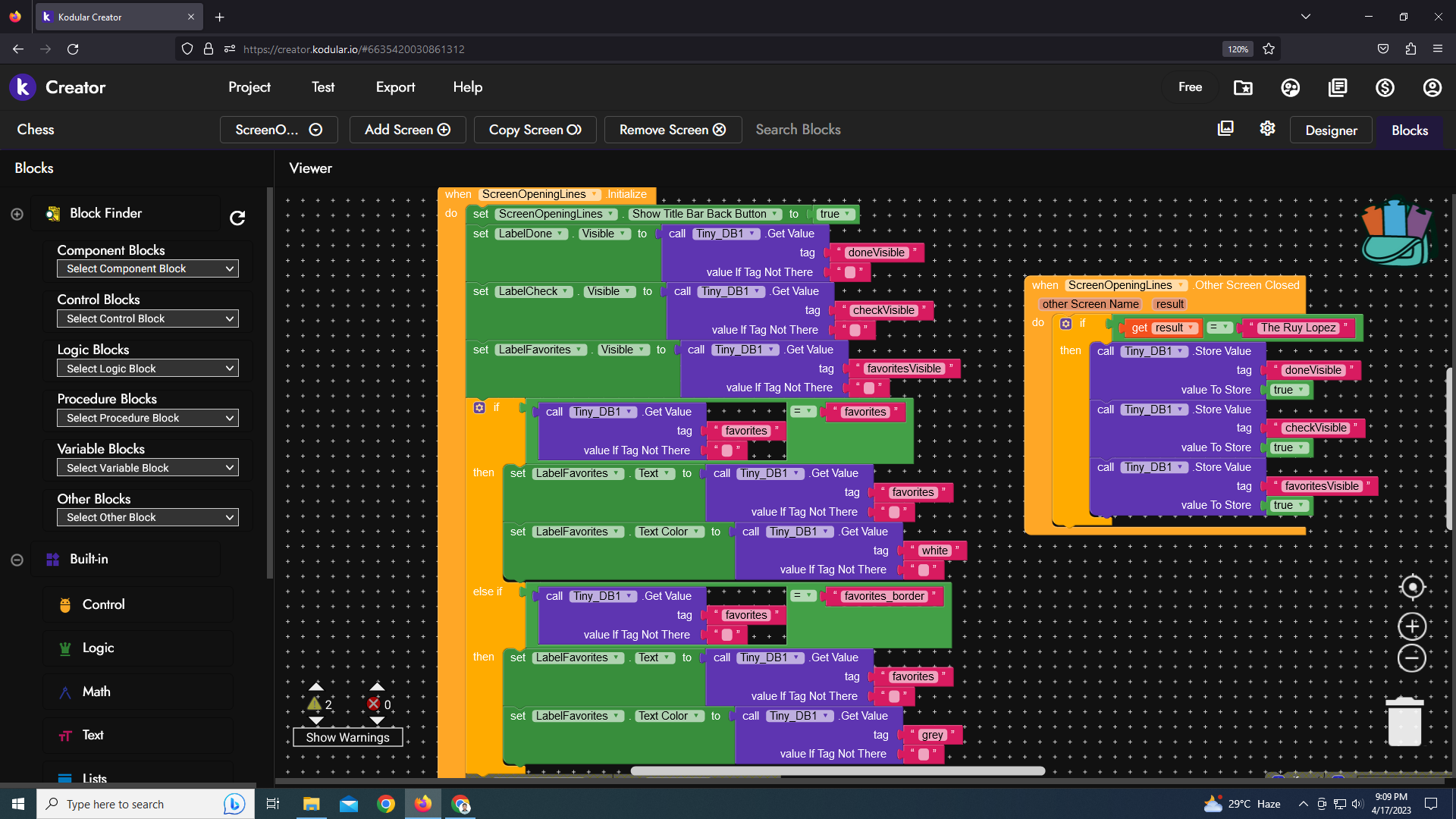Collapse the Built-in section
Screen dimensions: 1456x819
17,560
